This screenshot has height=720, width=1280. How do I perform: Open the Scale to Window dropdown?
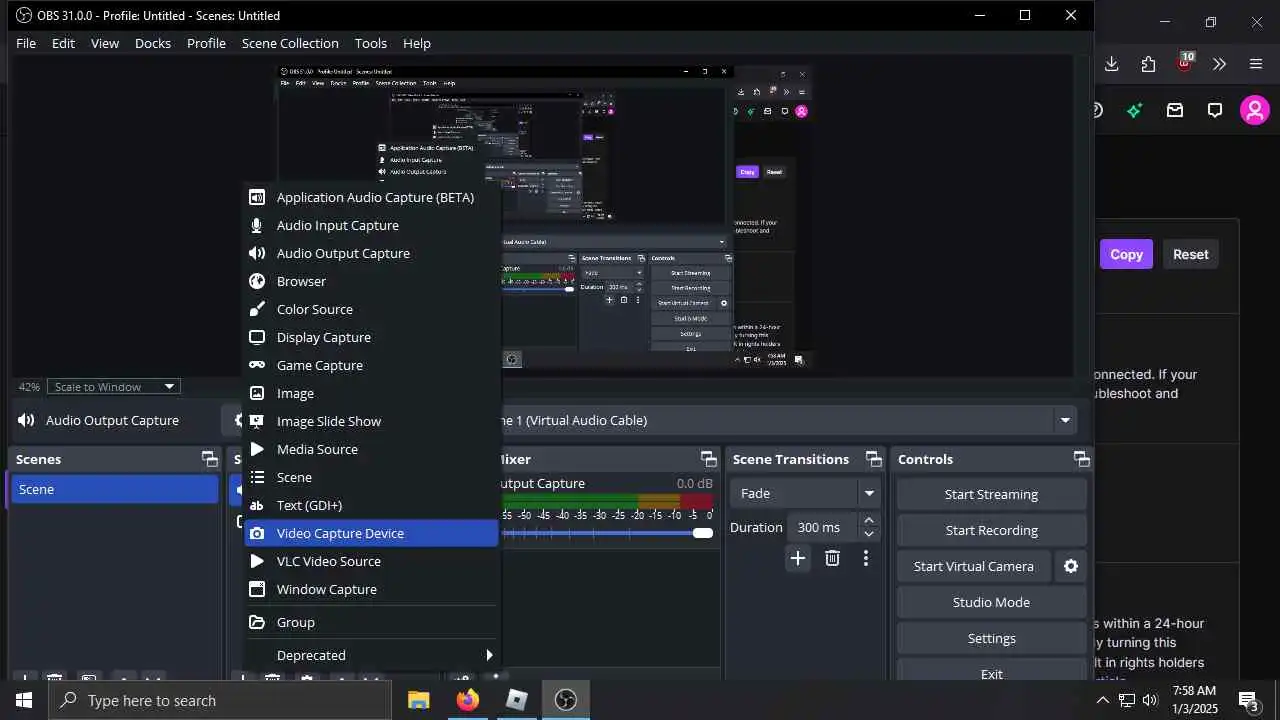click(x=114, y=387)
